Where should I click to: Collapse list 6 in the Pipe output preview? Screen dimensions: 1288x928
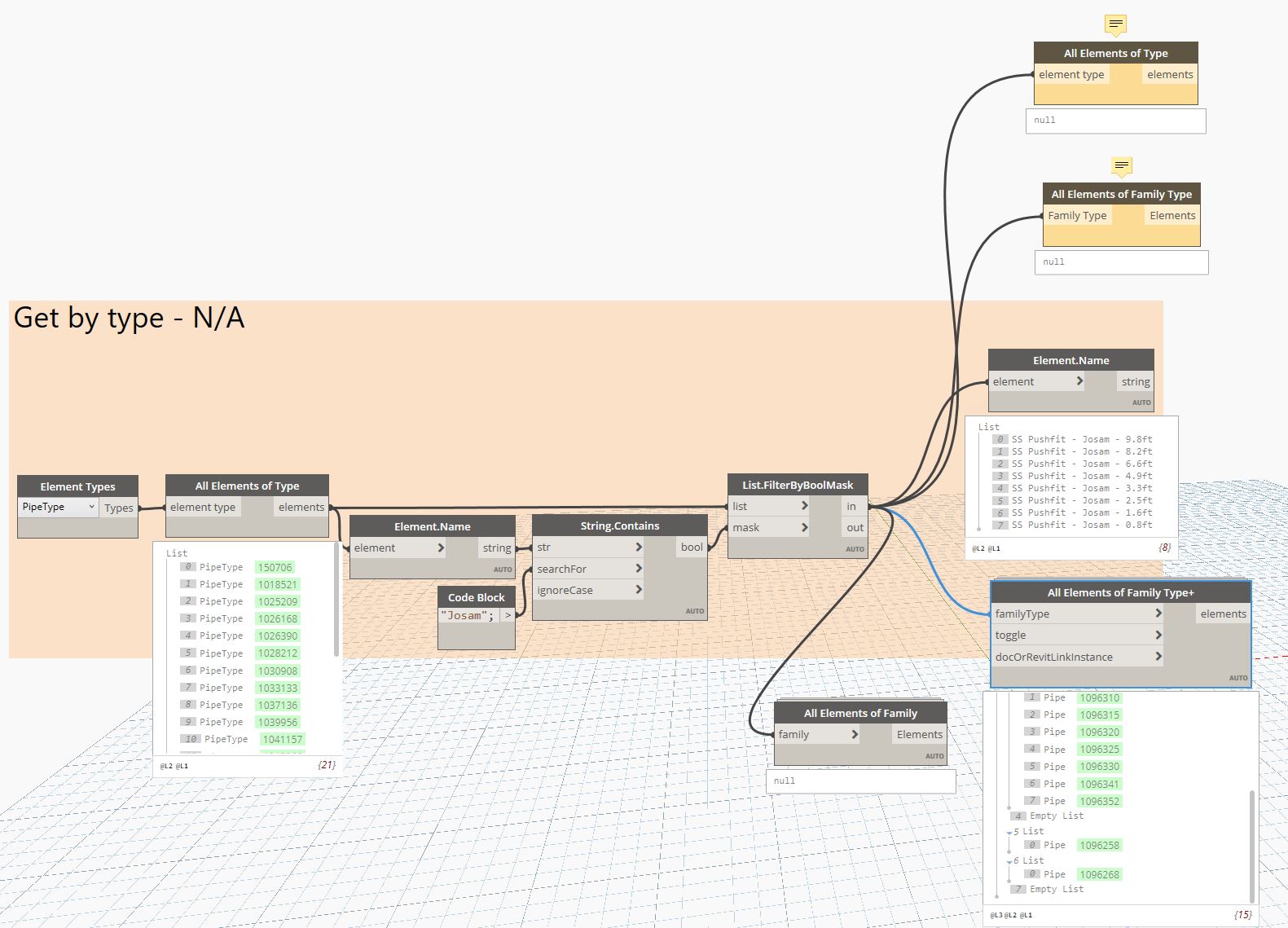(1010, 861)
